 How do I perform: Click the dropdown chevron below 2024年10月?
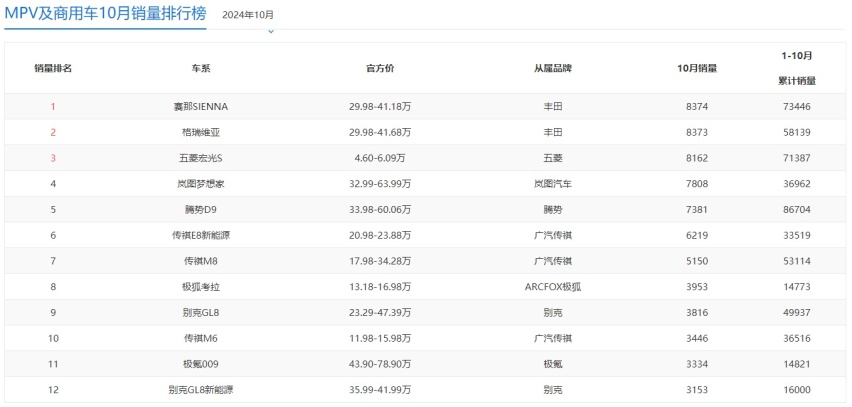(x=271, y=32)
